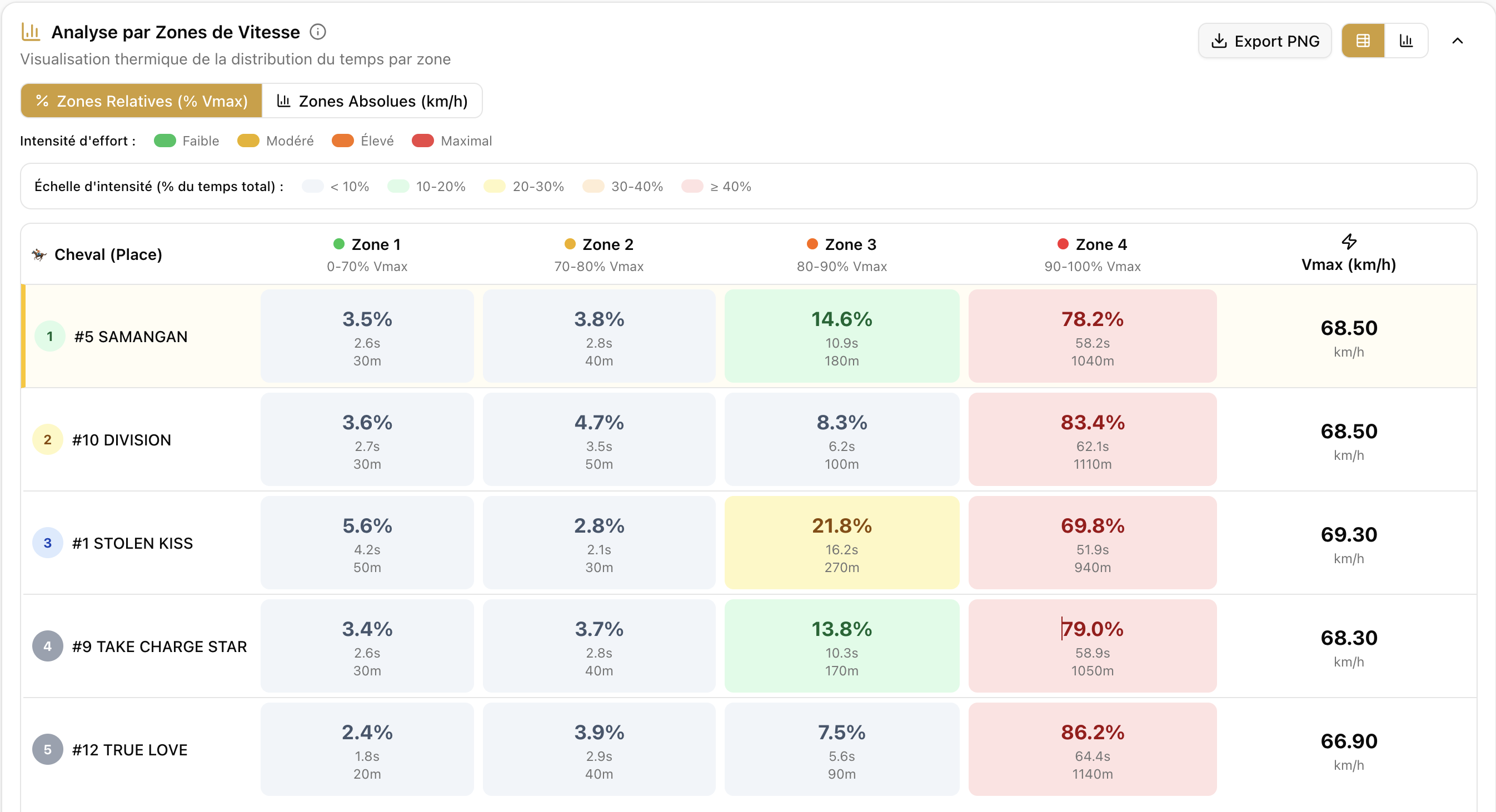Click STOLEN KISS Zone 3 cell 21.8%

842,543
